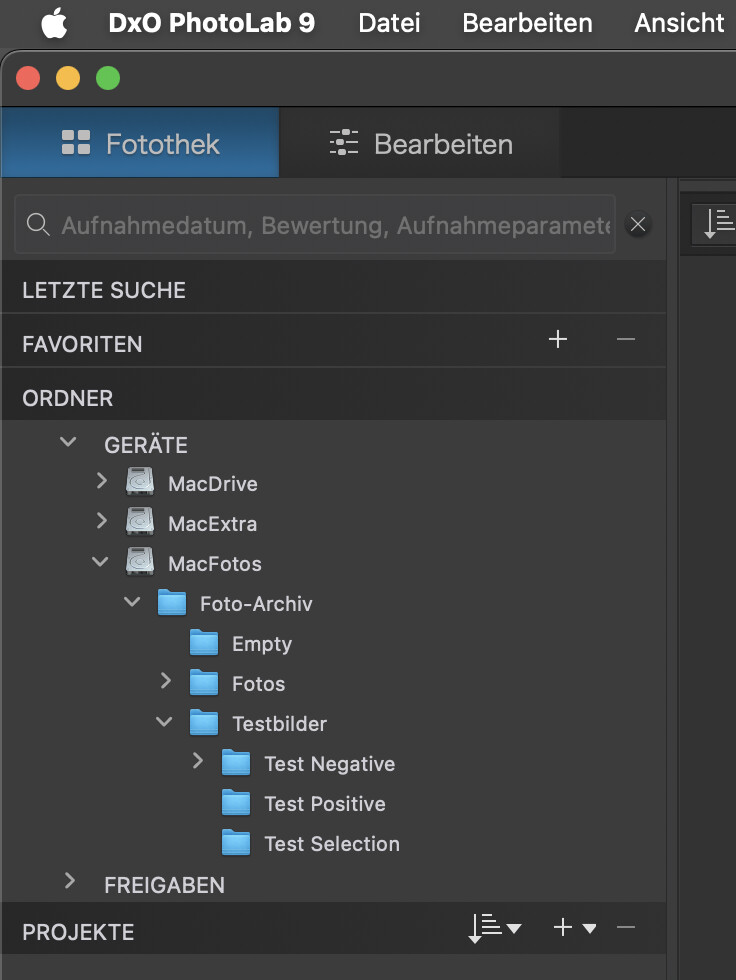The width and height of the screenshot is (736, 980).
Task: Click the Test Negative folder icon
Action: (236, 762)
